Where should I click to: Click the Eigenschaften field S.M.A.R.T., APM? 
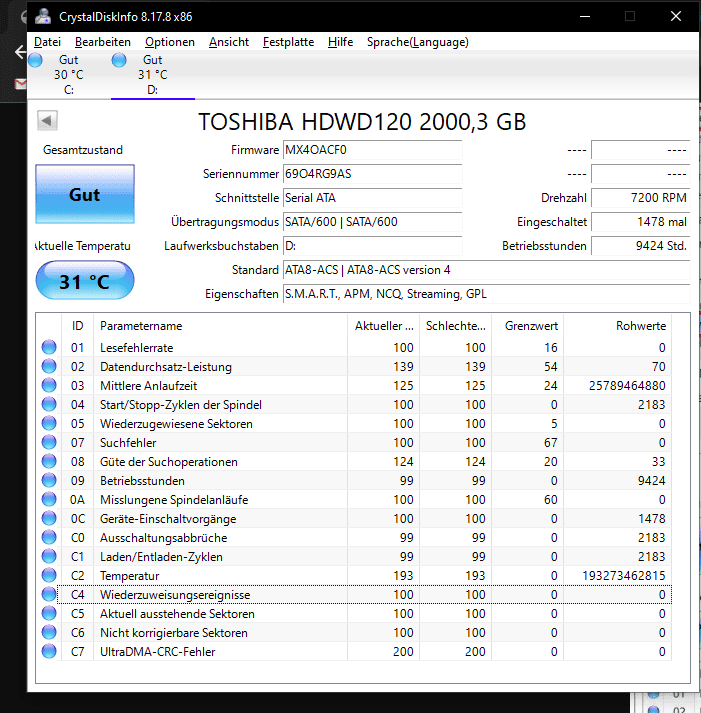(x=486, y=294)
